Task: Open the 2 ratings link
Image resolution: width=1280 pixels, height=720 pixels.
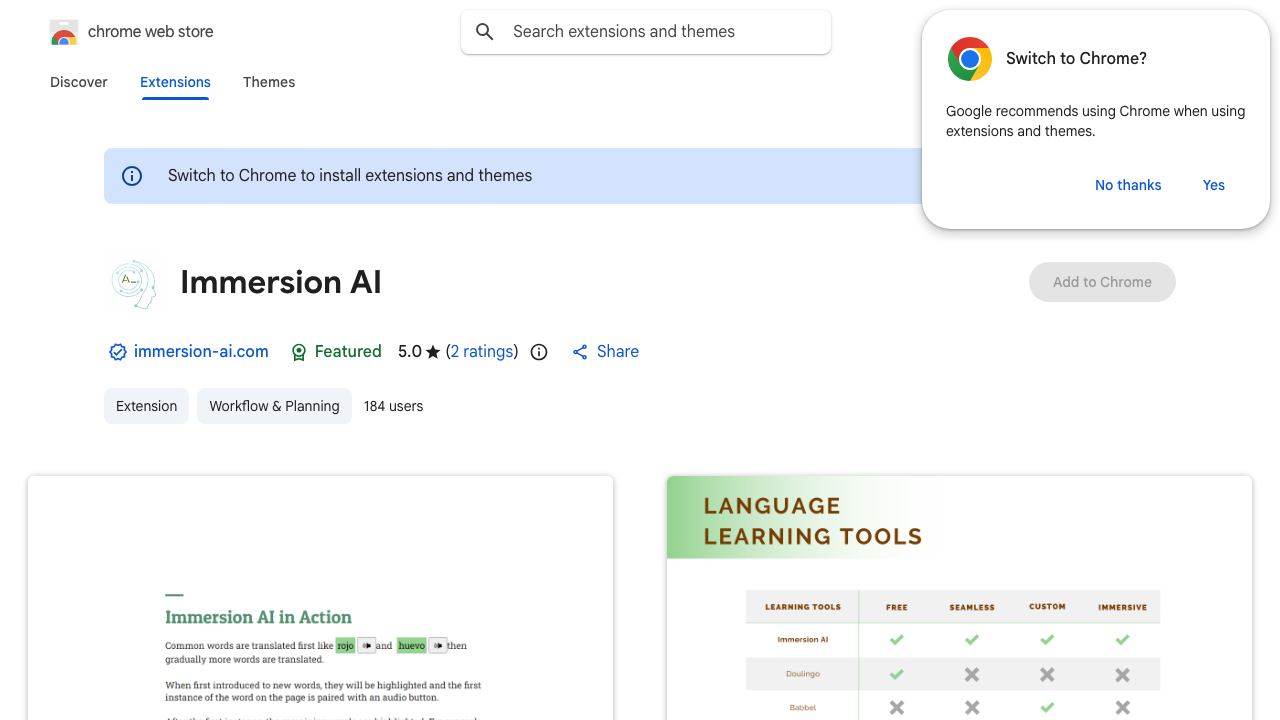Action: pos(482,352)
